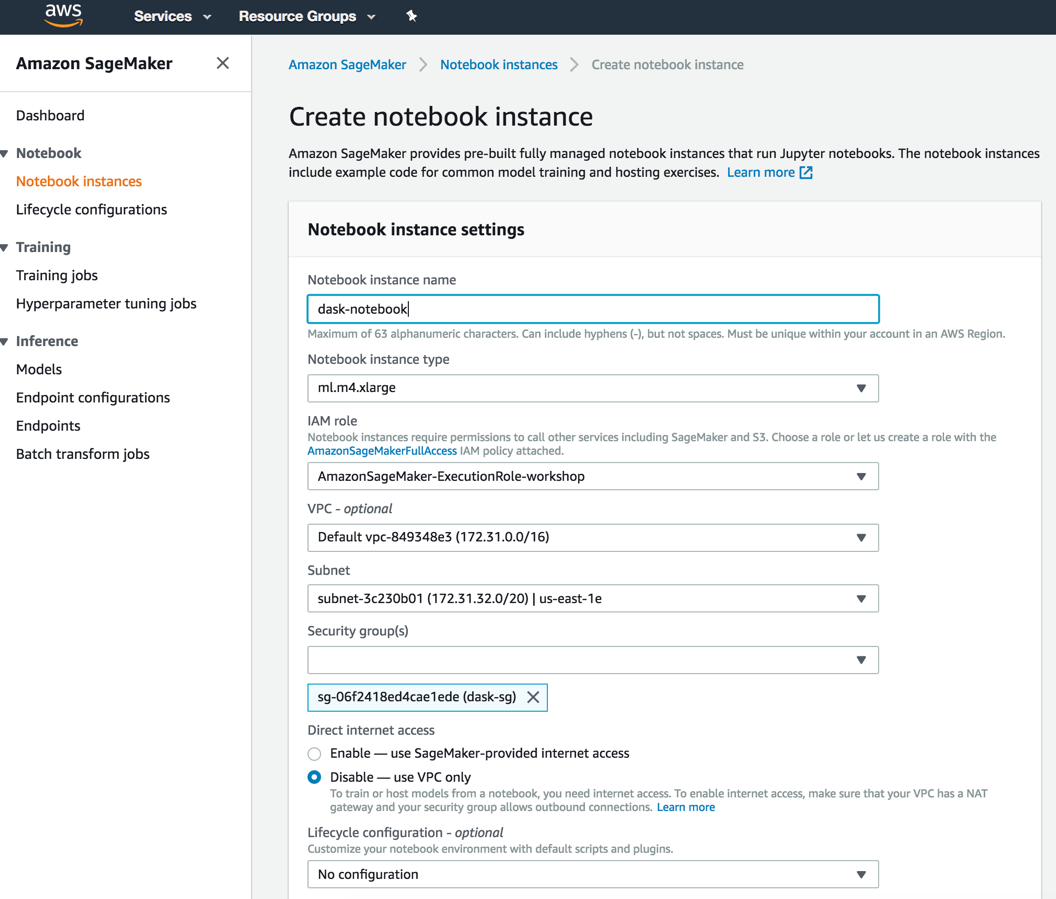
Task: Open the Resource Groups menu
Action: [x=306, y=16]
